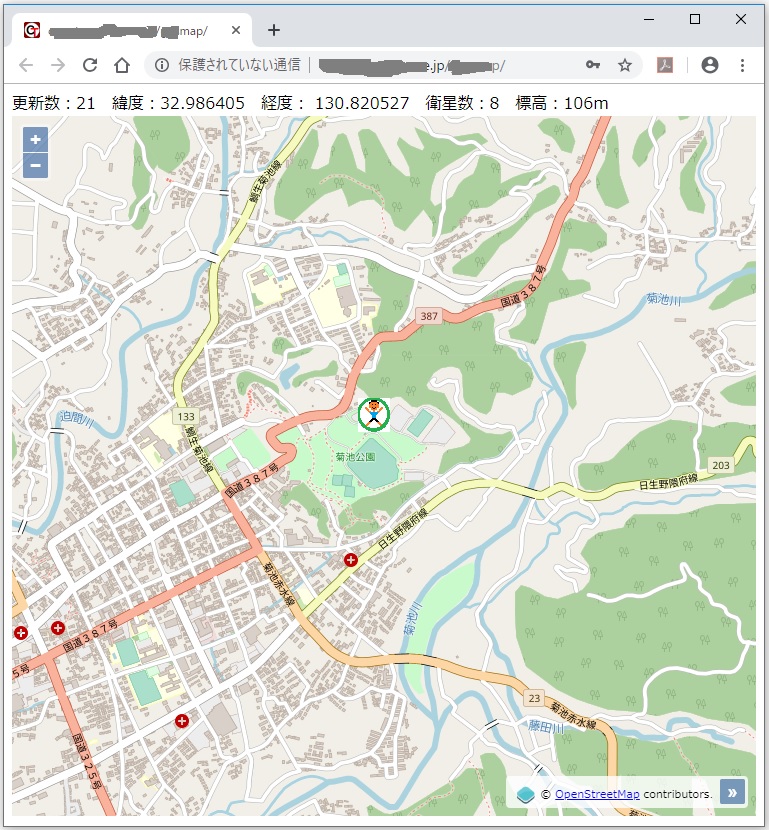Click the browser reload button

(x=90, y=65)
